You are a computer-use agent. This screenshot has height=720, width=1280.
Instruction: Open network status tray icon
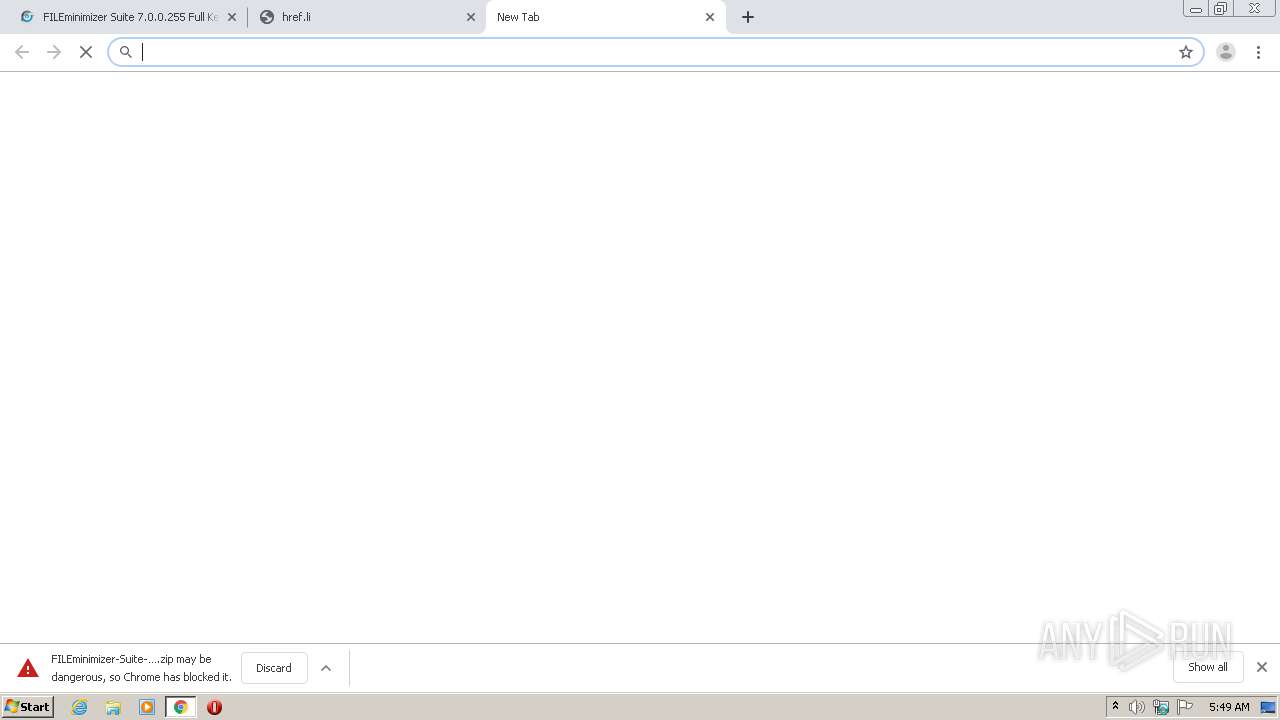coord(1161,707)
